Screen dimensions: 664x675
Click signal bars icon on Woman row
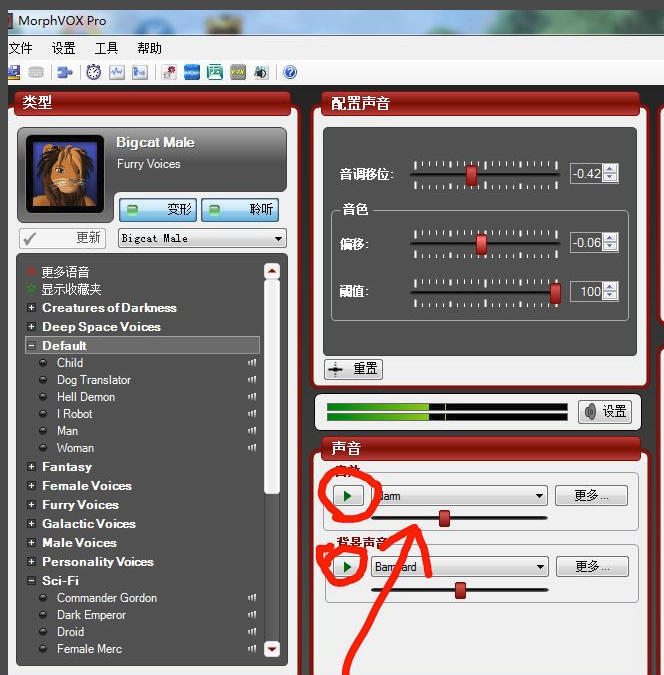[x=252, y=448]
